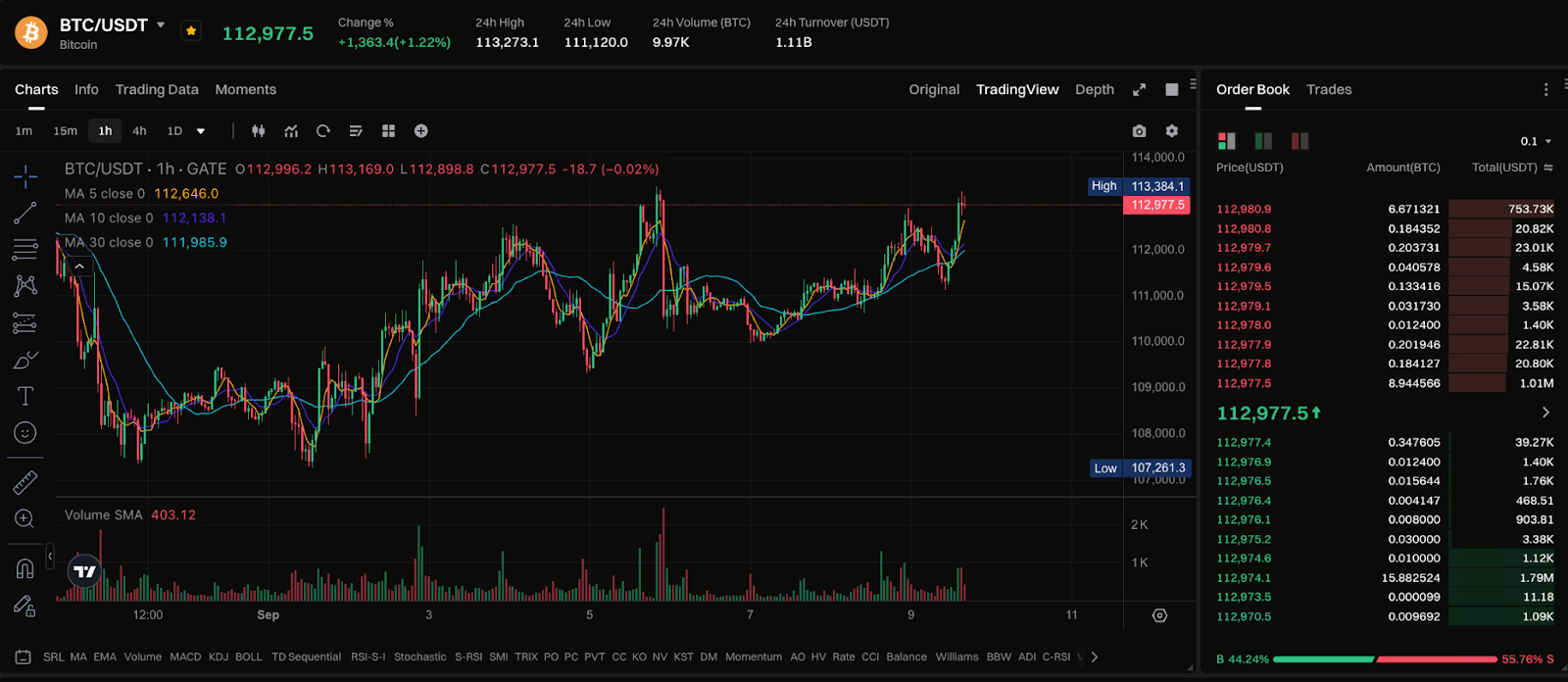Switch Total column unit toggle
Image resolution: width=1568 pixels, height=682 pixels.
pos(1548,168)
